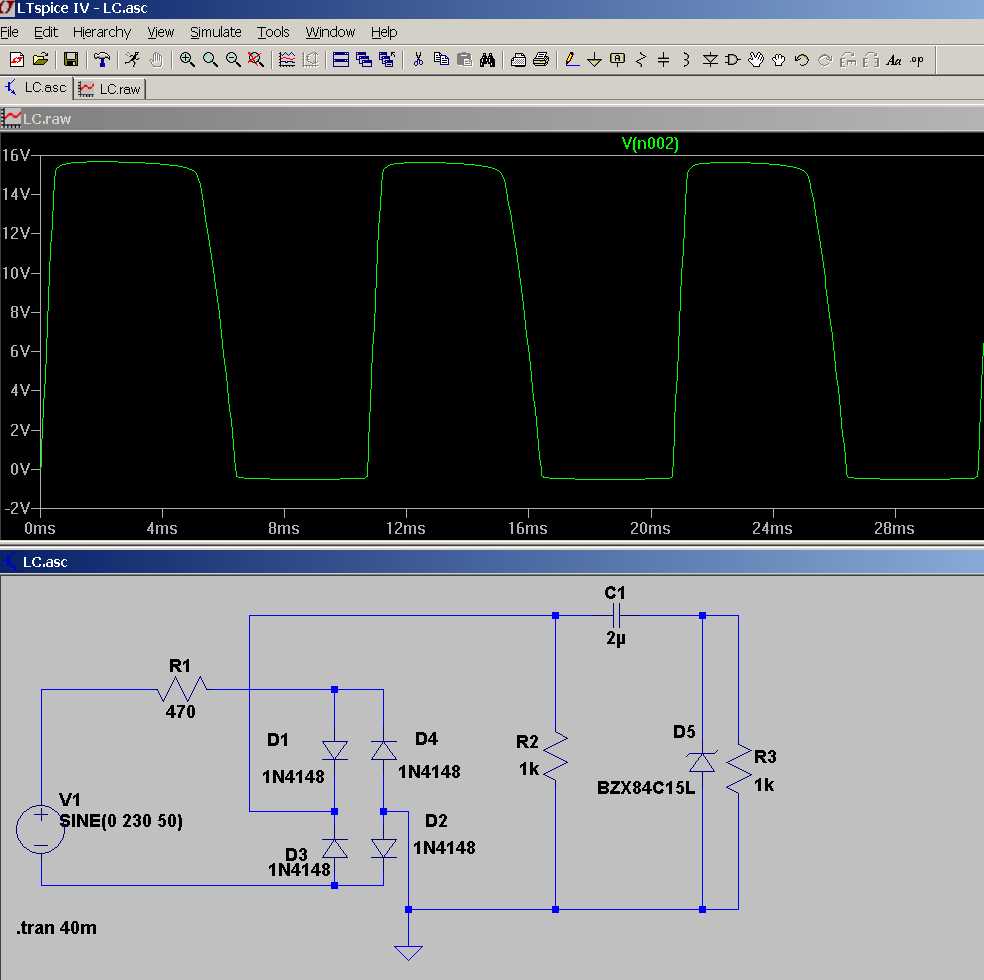Click the Close All Windows icon
Screen dimensions: 984x980
point(387,60)
